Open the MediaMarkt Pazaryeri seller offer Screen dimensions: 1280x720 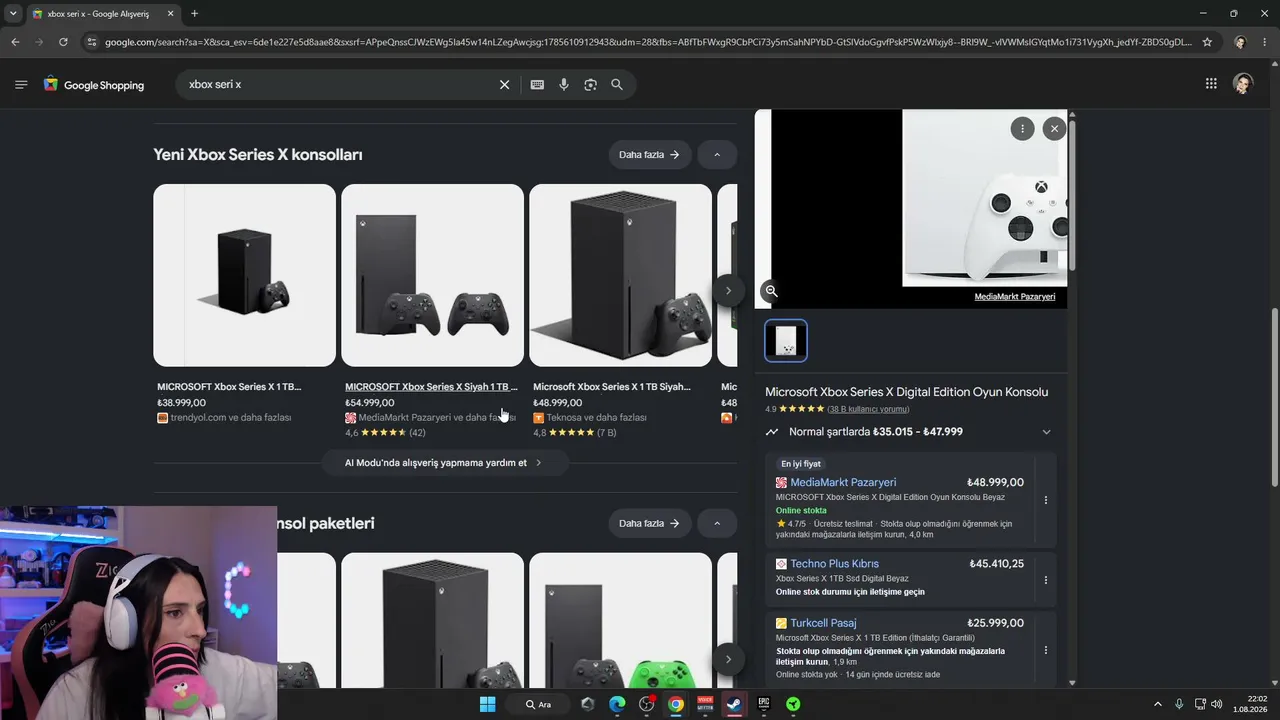tap(843, 482)
